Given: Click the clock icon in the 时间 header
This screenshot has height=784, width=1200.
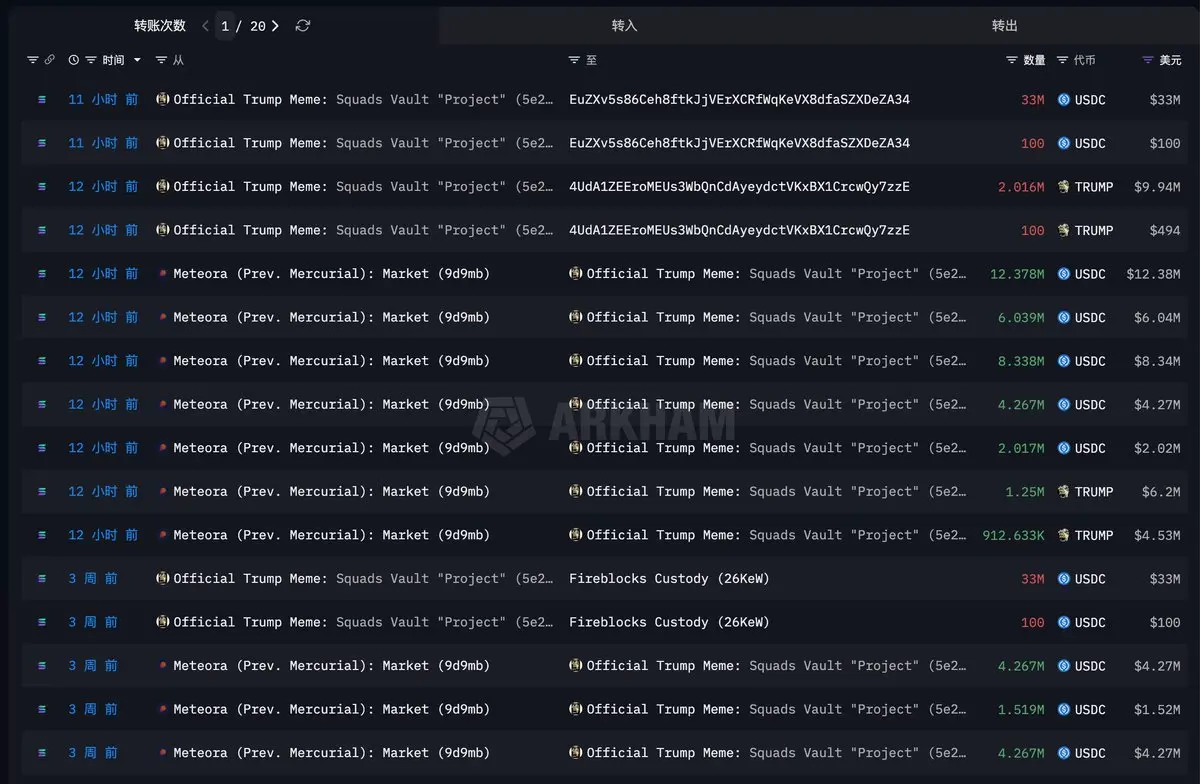Looking at the screenshot, I should point(73,60).
